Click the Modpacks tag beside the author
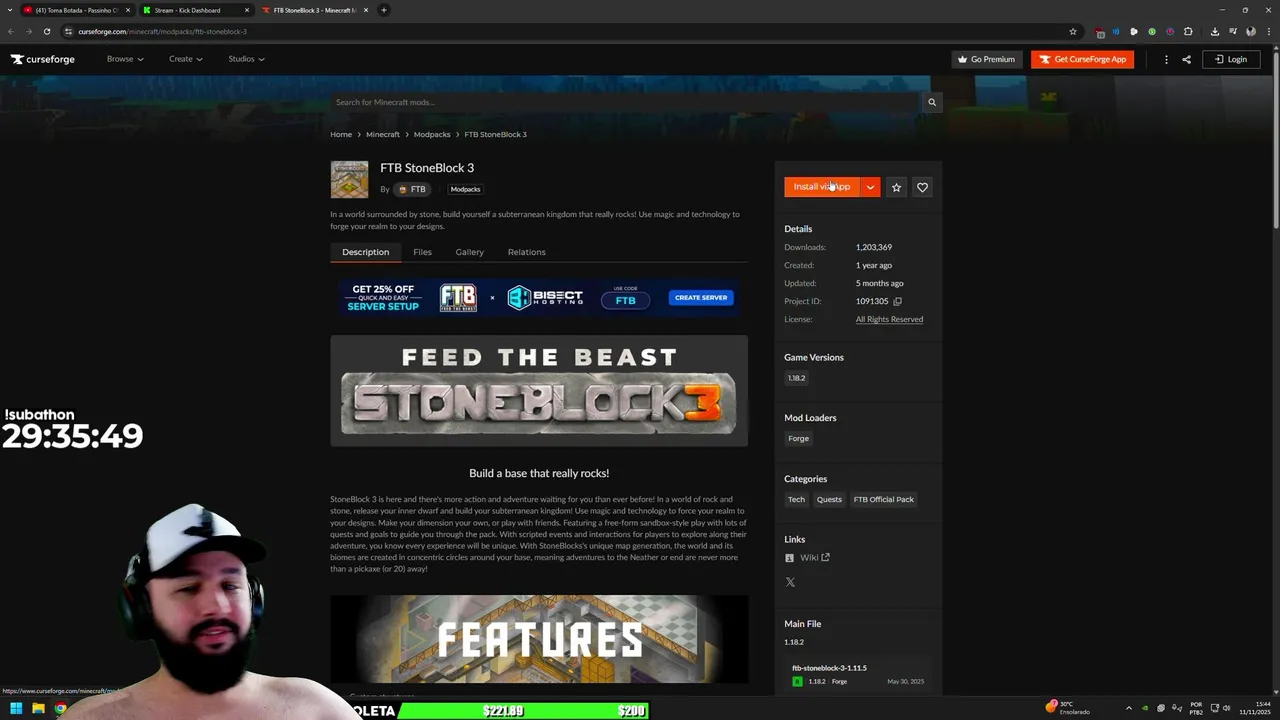Viewport: 1280px width, 720px height. pos(465,189)
